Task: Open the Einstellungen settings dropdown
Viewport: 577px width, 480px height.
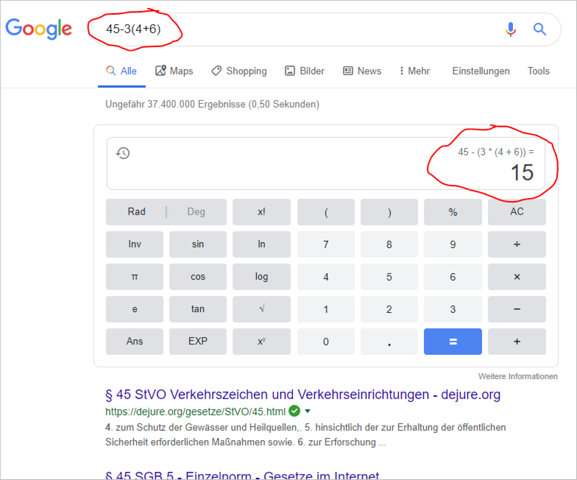Action: (x=481, y=71)
